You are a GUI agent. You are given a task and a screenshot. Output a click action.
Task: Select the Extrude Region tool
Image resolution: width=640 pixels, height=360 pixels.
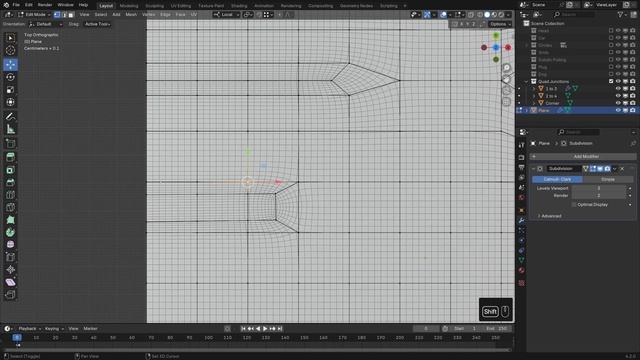10,157
